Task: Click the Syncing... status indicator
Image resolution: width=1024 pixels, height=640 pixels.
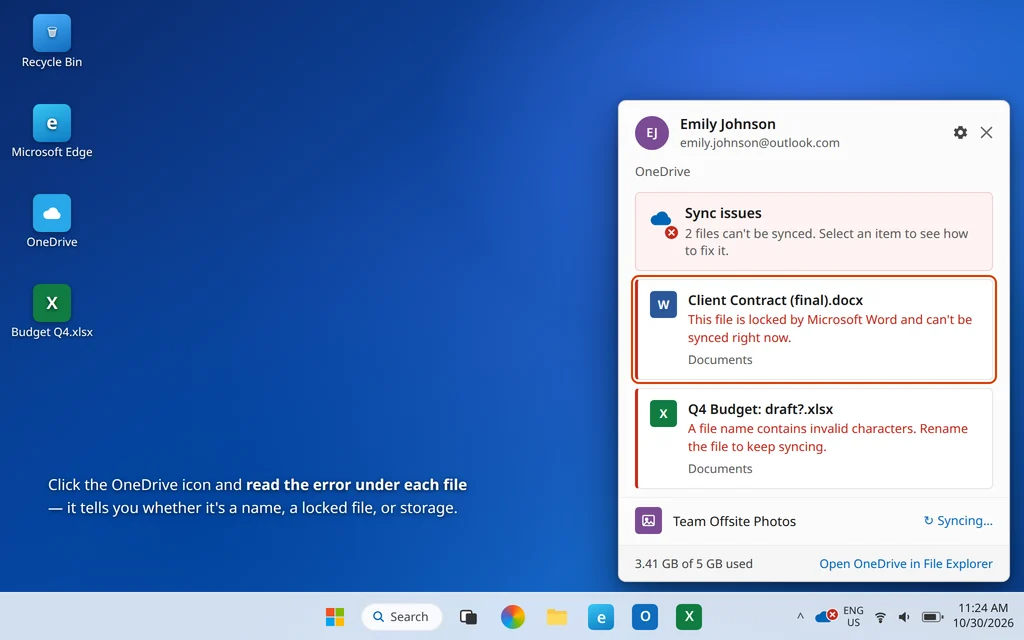Action: coord(958,520)
